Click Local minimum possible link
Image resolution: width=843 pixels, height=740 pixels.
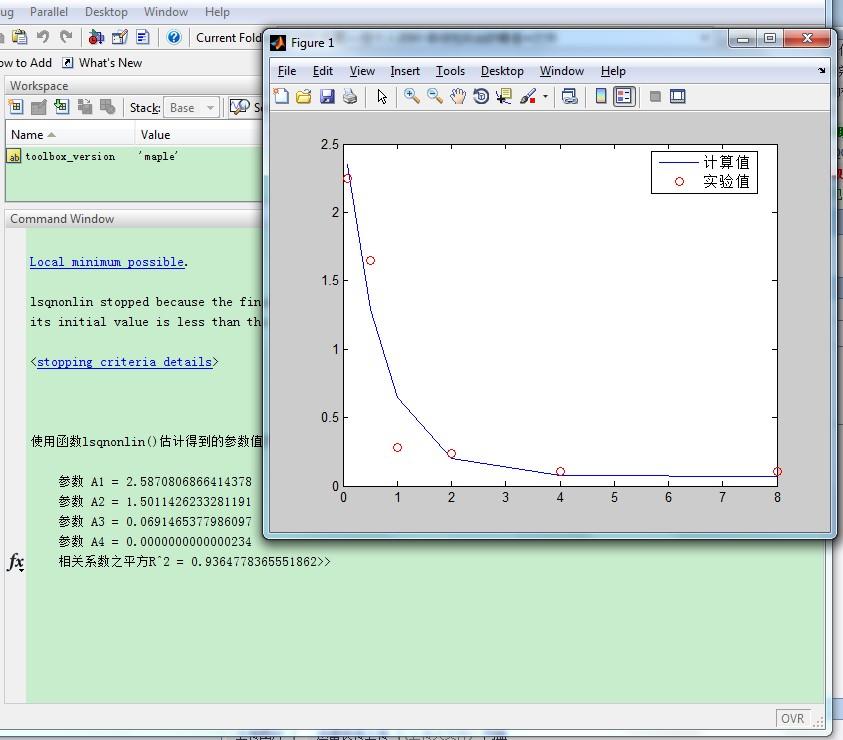(108, 262)
